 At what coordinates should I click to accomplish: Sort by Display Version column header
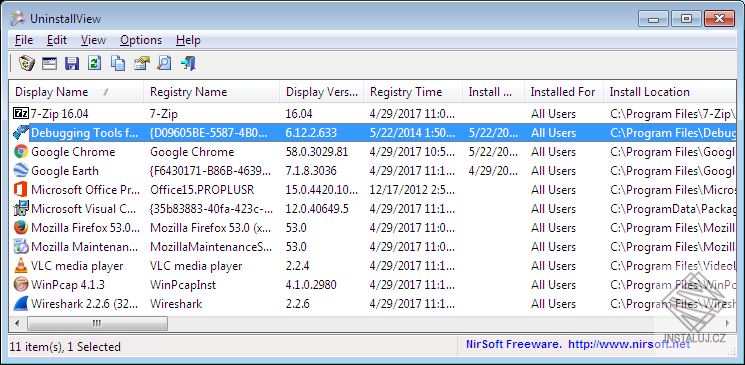322,92
